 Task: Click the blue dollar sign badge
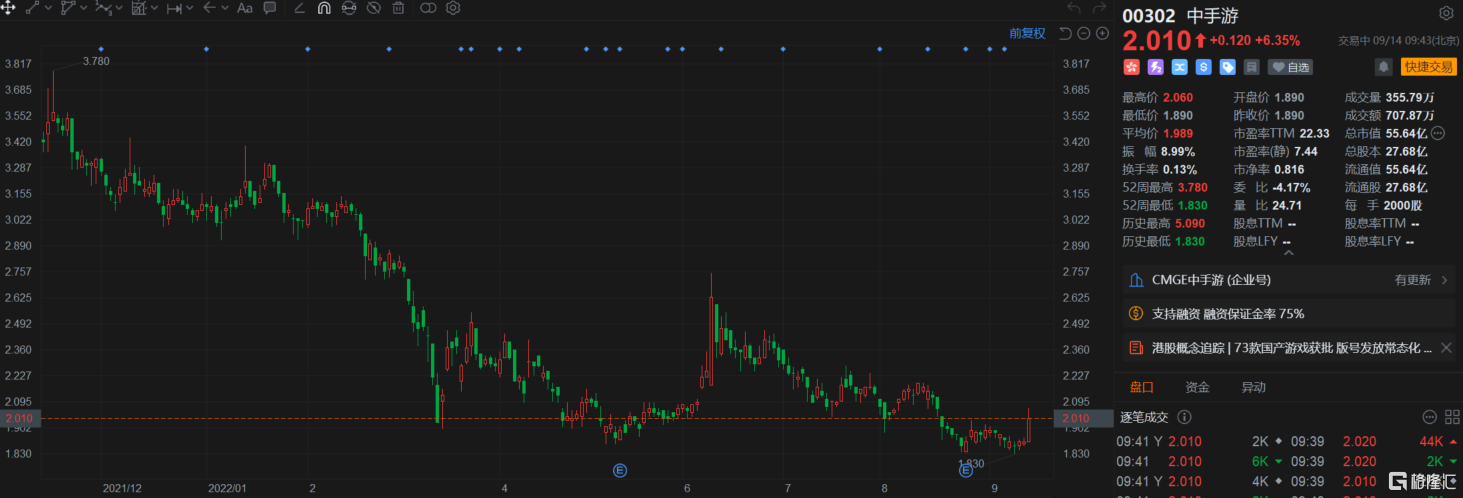(x=1203, y=67)
